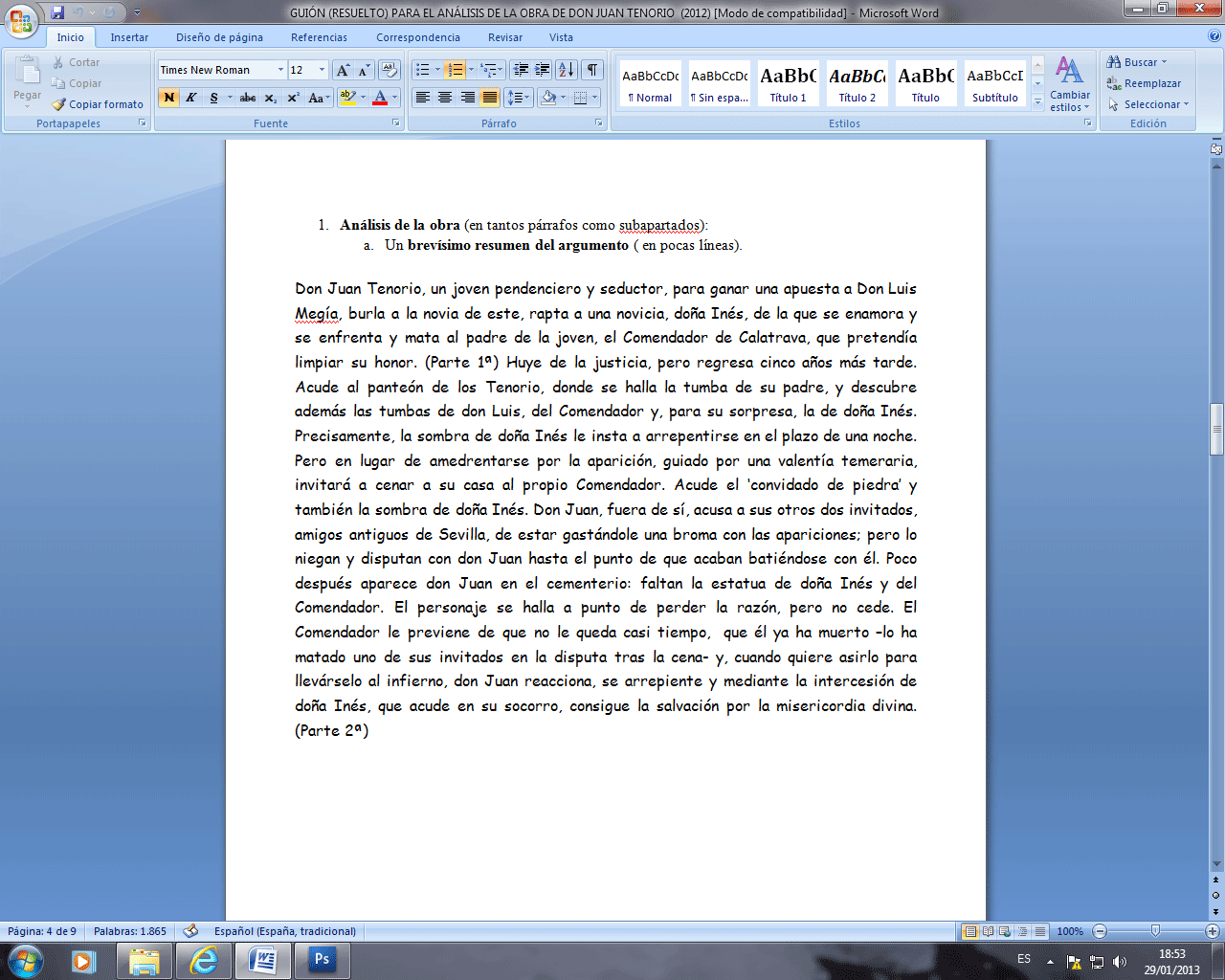Open Vista tab
The image size is (1225, 980).
tap(562, 37)
